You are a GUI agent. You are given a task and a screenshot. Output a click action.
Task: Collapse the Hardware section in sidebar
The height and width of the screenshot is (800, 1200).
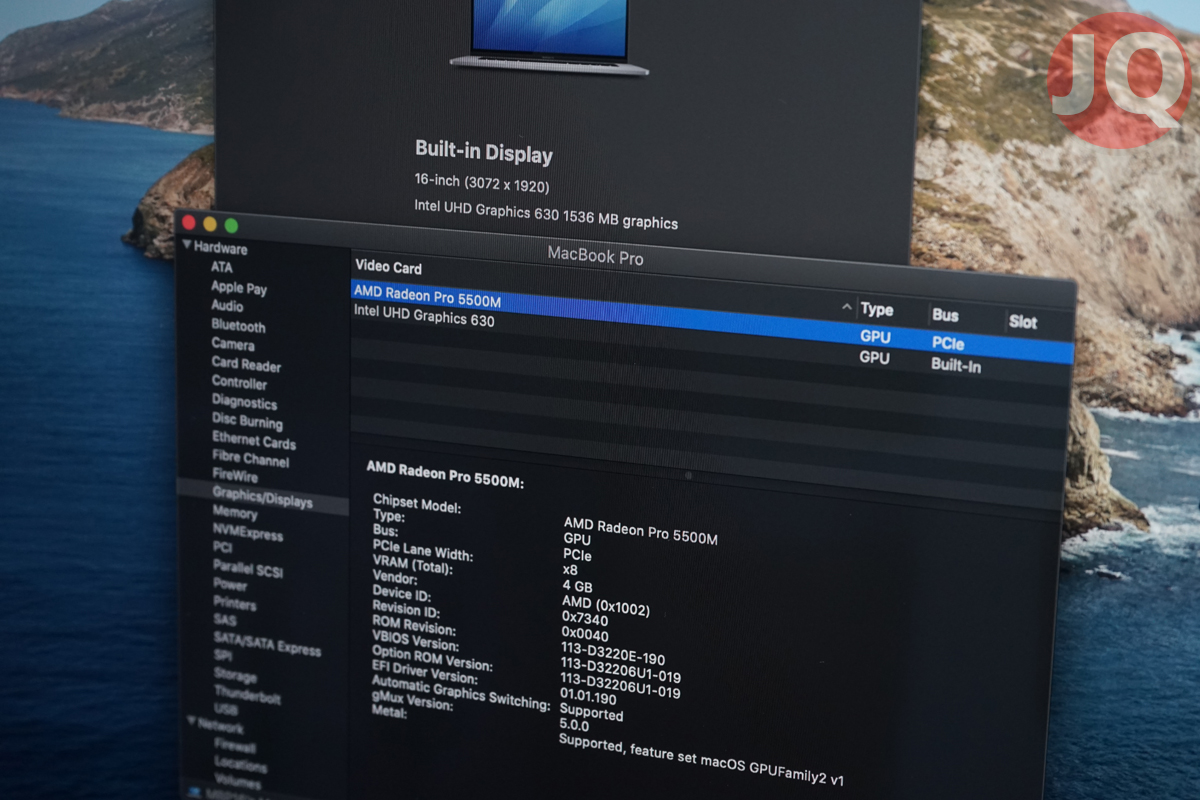pyautogui.click(x=187, y=245)
